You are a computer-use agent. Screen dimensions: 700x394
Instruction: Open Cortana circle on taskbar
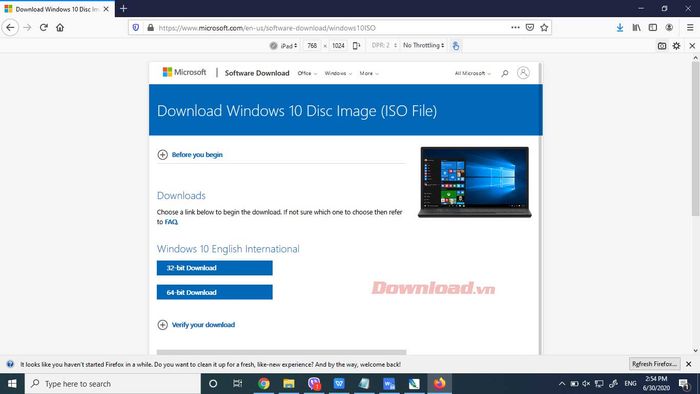click(213, 384)
